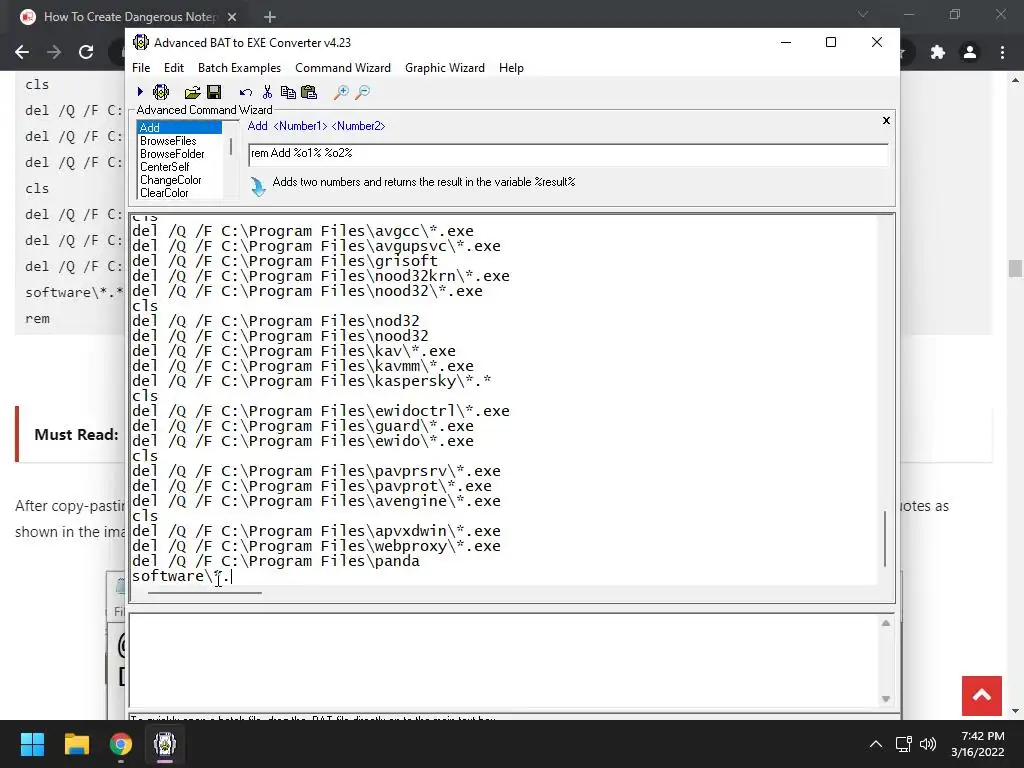
Task: Close the Advanced Command Wizard panel
Action: pos(886,120)
